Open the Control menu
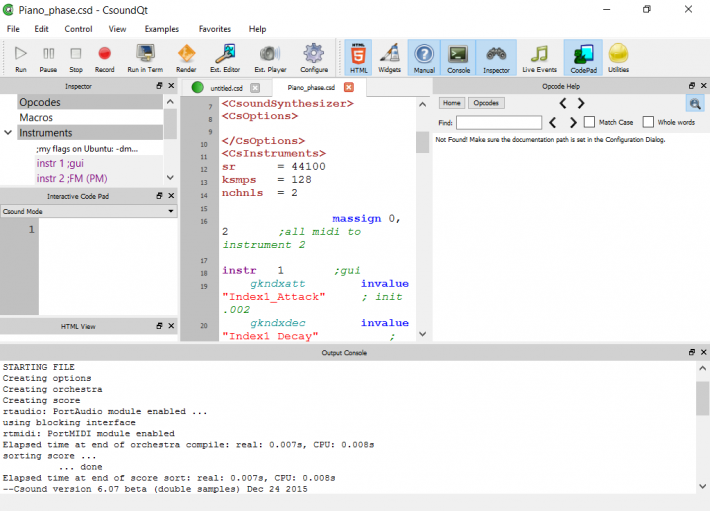Image resolution: width=710 pixels, height=511 pixels. pos(78,29)
